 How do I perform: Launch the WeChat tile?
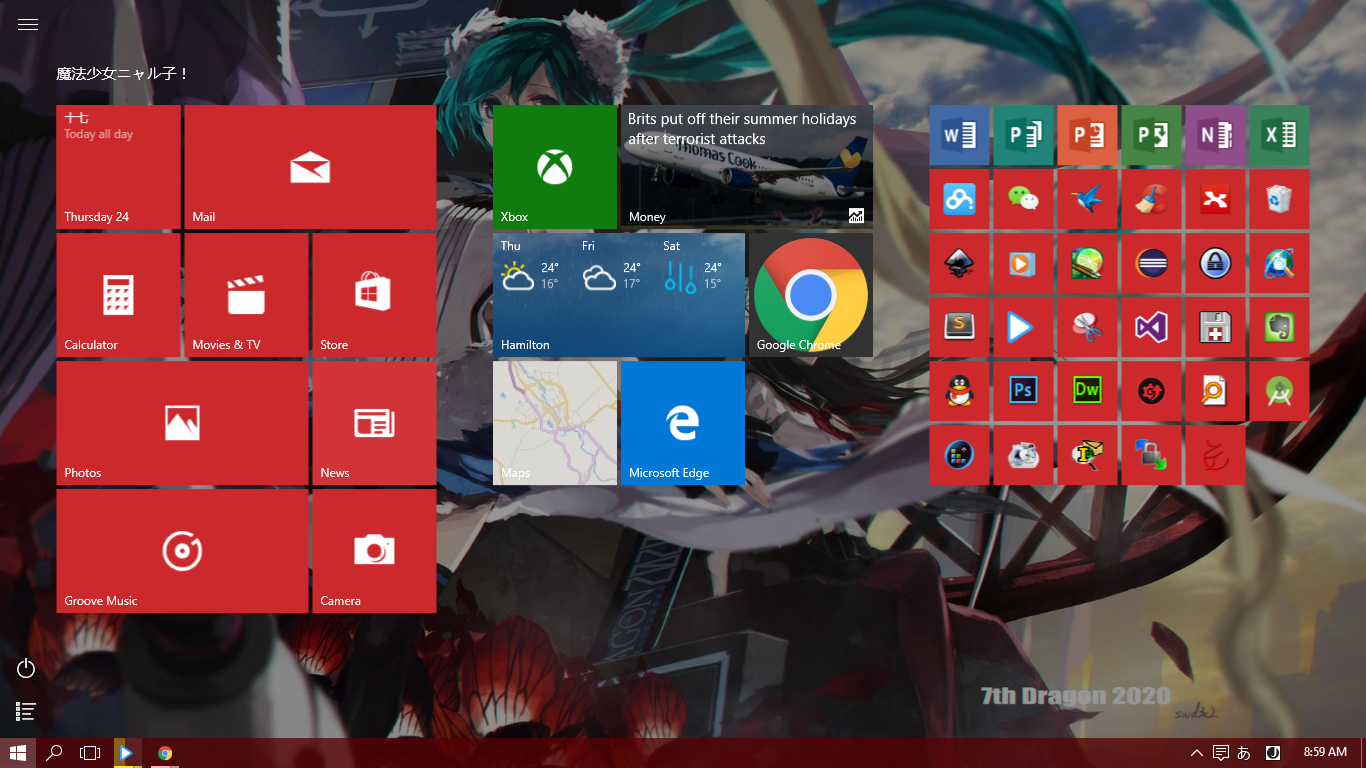point(1023,199)
